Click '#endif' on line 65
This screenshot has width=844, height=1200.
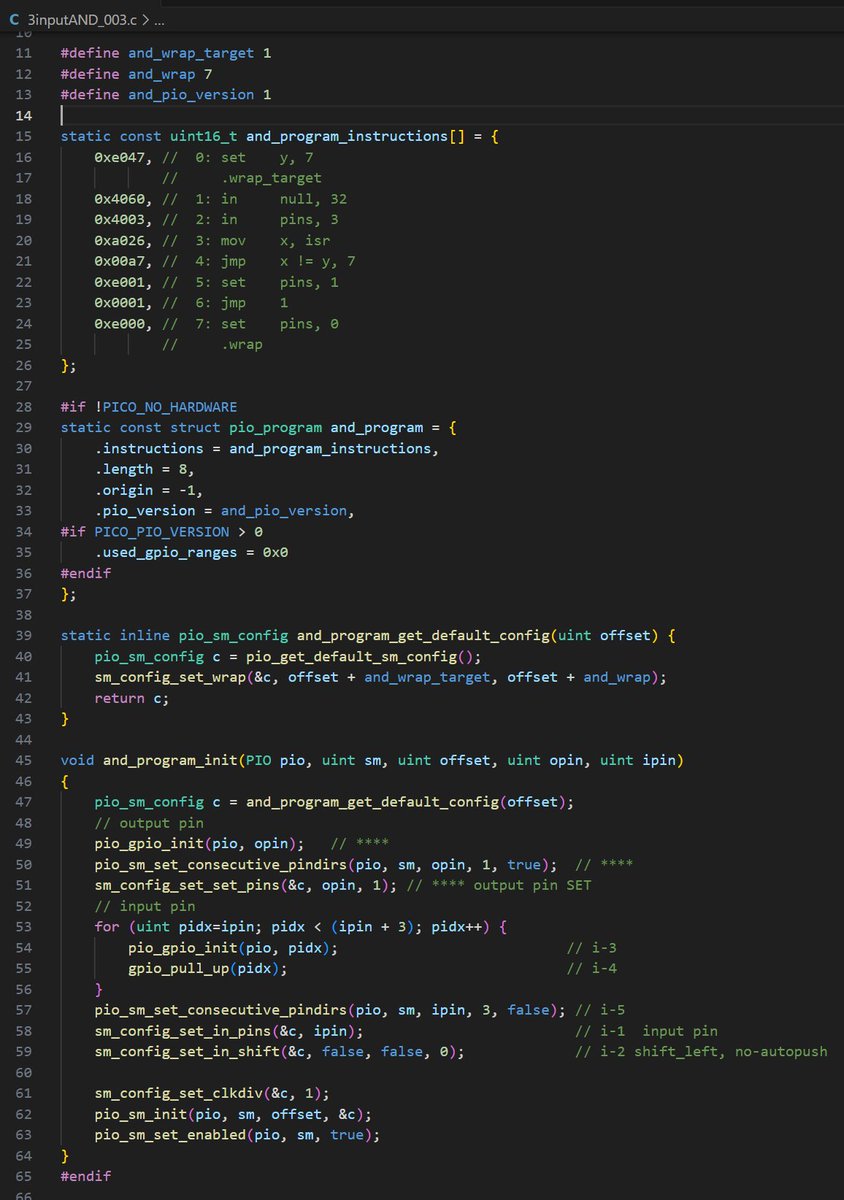pyautogui.click(x=86, y=1178)
